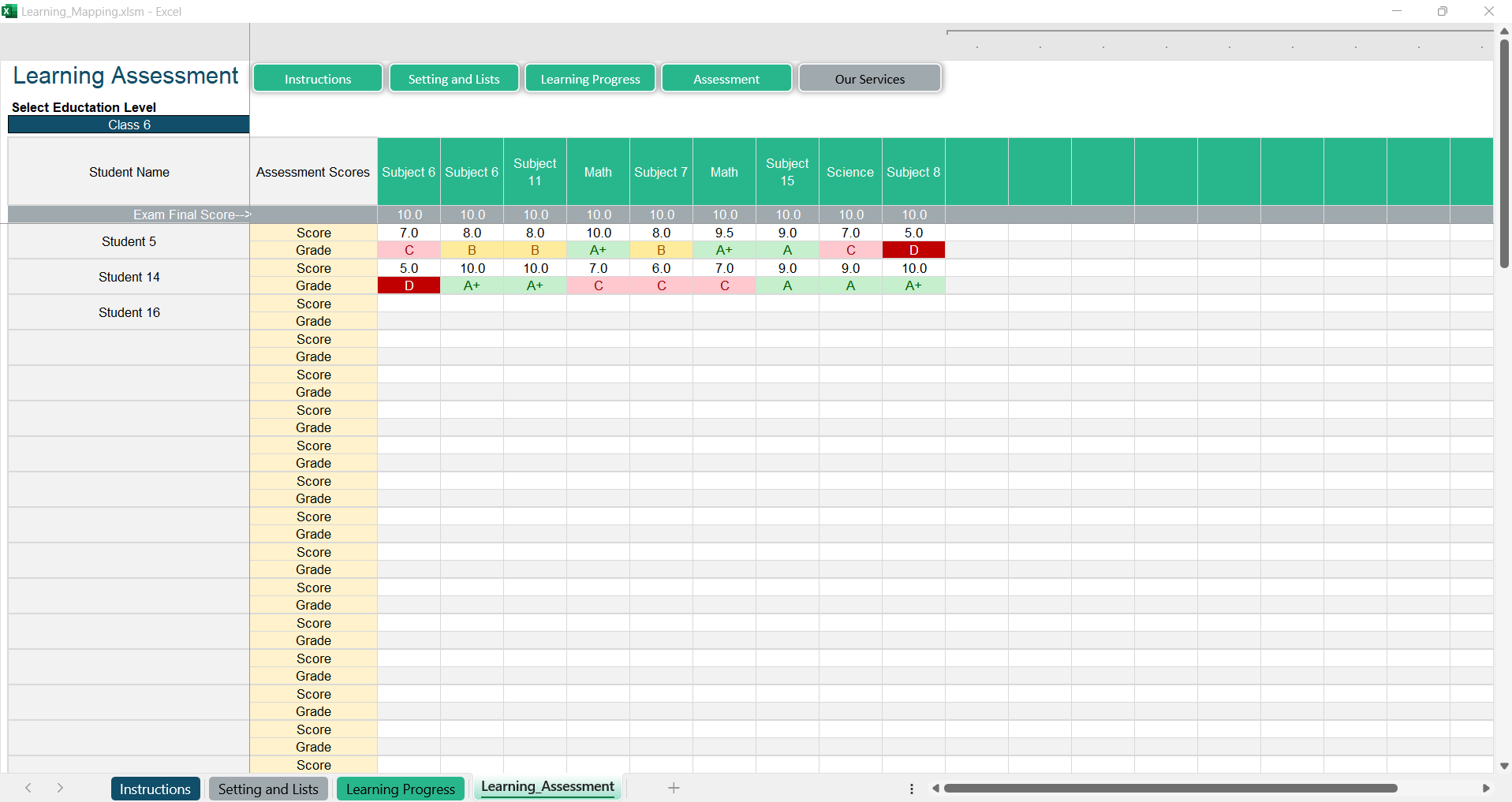
Task: Add a new sheet with plus icon
Action: (x=674, y=788)
